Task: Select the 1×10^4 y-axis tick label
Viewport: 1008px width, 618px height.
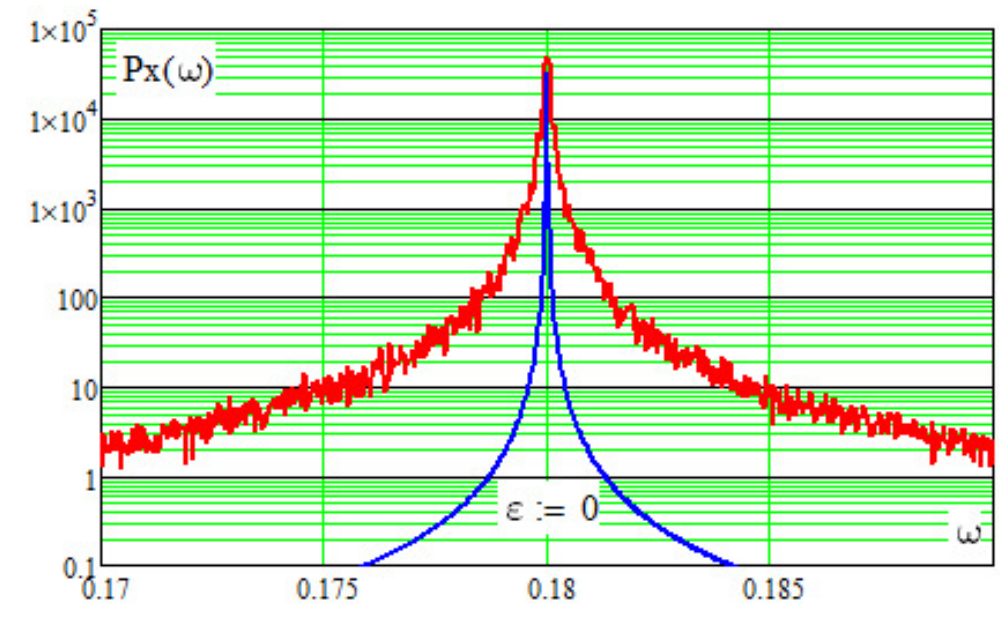Action: (59, 121)
